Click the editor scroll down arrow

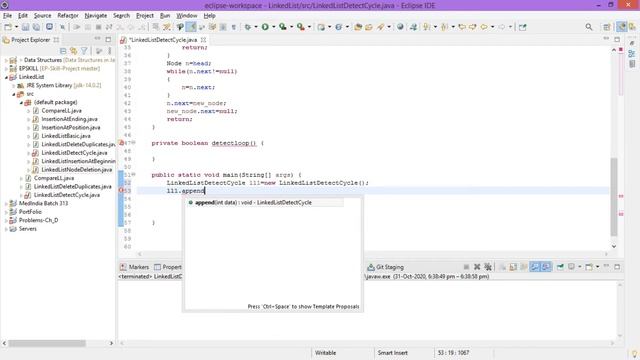click(614, 247)
